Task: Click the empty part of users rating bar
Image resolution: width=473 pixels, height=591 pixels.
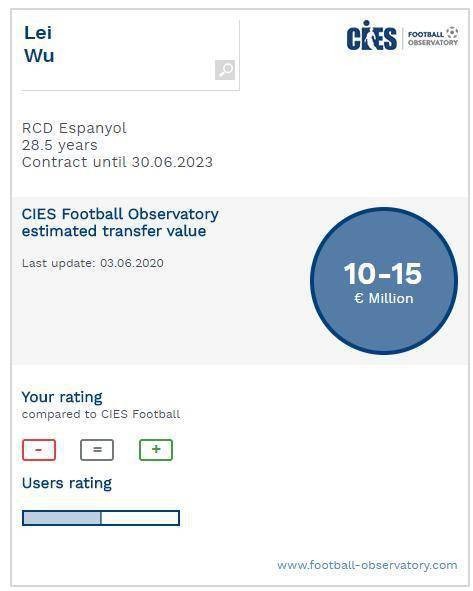Action: pyautogui.click(x=140, y=518)
